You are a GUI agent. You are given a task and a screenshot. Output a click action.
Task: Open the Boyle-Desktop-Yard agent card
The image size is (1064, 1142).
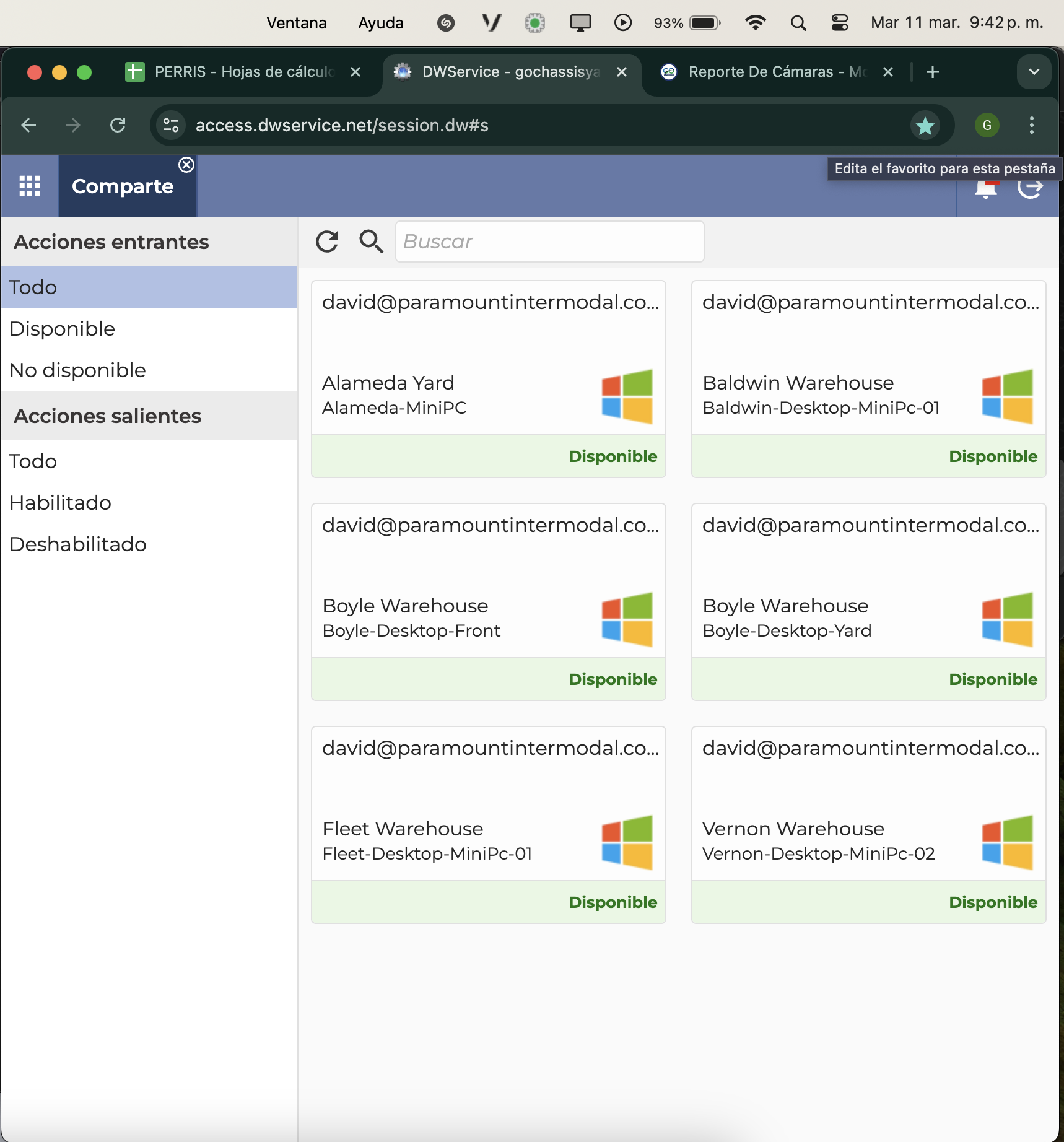pos(869,602)
